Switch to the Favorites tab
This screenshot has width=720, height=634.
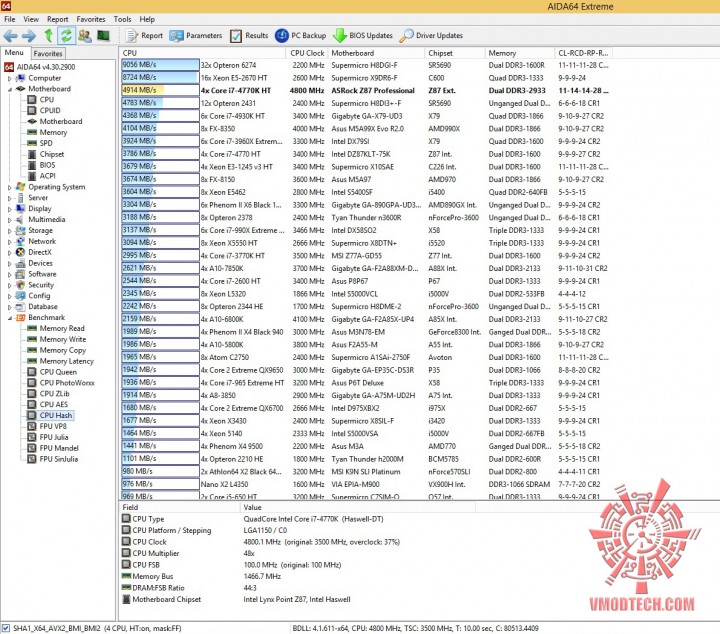point(48,53)
